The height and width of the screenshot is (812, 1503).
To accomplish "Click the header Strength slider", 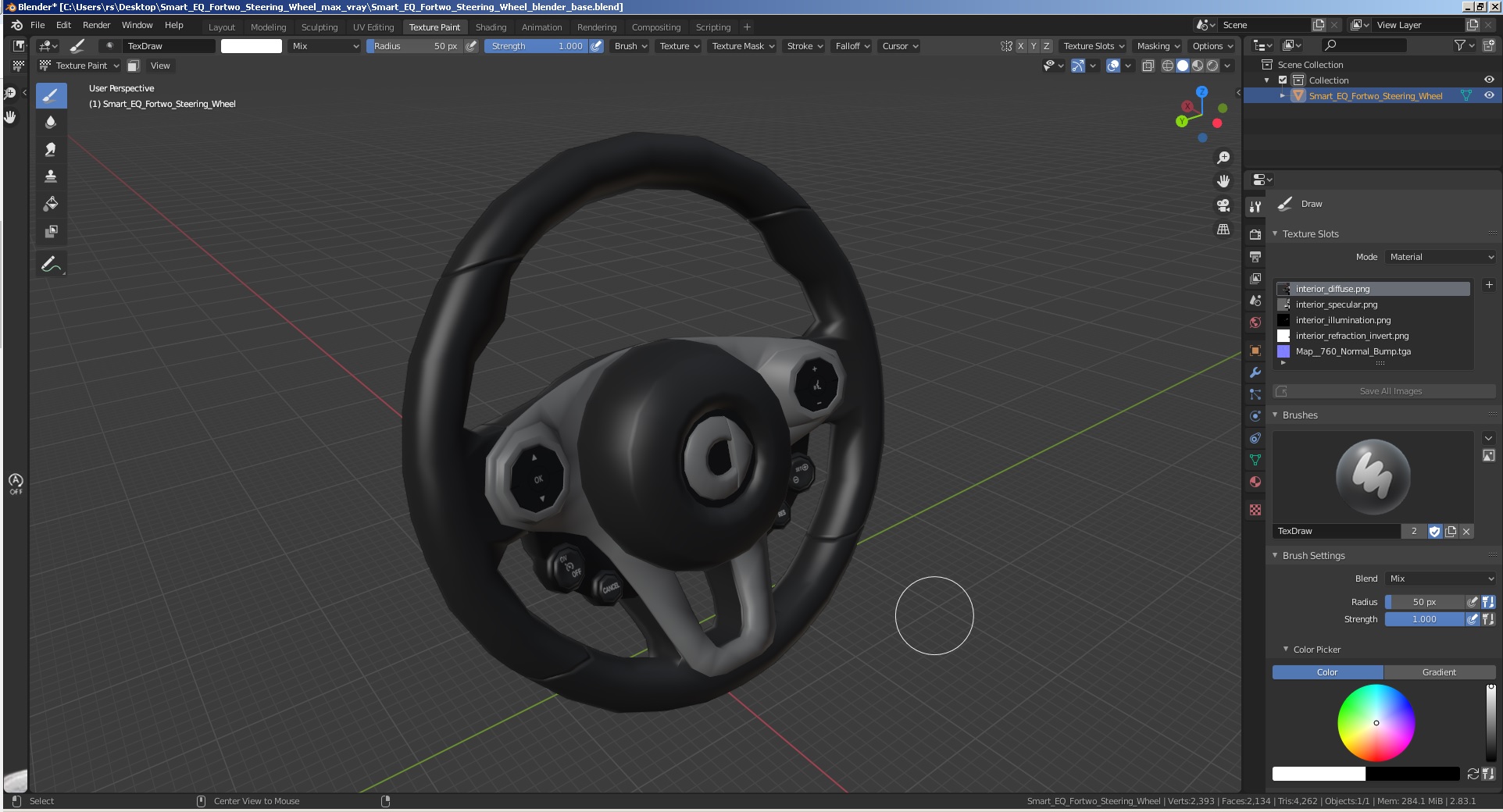I will point(537,46).
